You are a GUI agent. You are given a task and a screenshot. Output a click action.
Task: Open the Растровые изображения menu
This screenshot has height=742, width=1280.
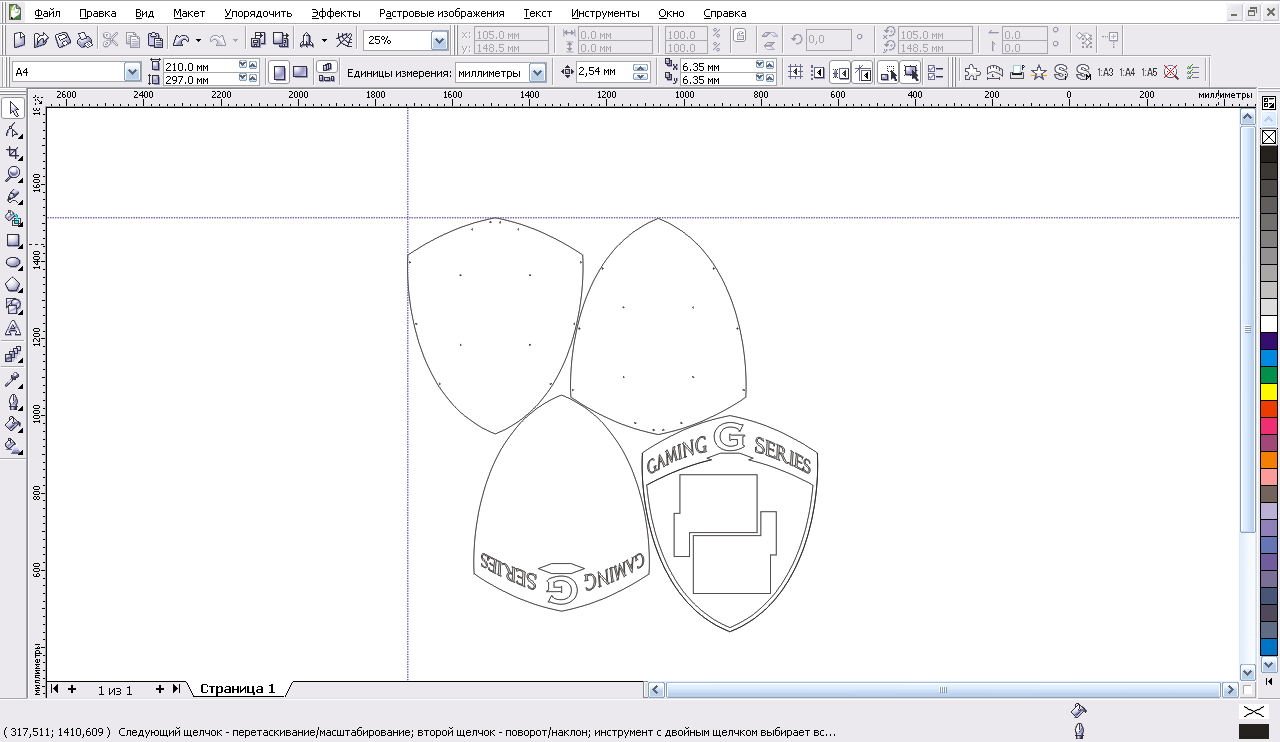(x=441, y=13)
